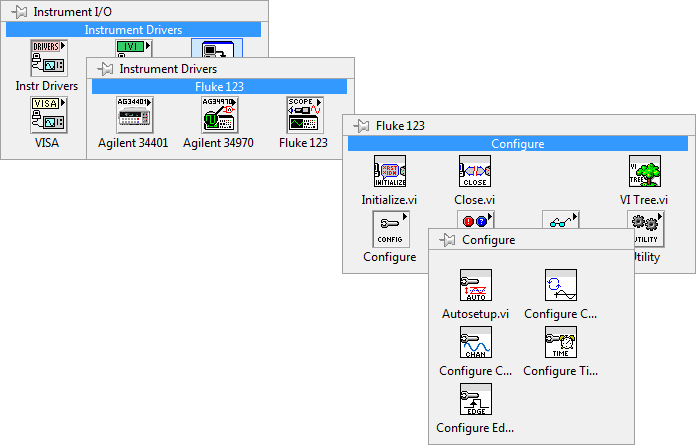Pick the Initialize.vi icon

point(389,171)
